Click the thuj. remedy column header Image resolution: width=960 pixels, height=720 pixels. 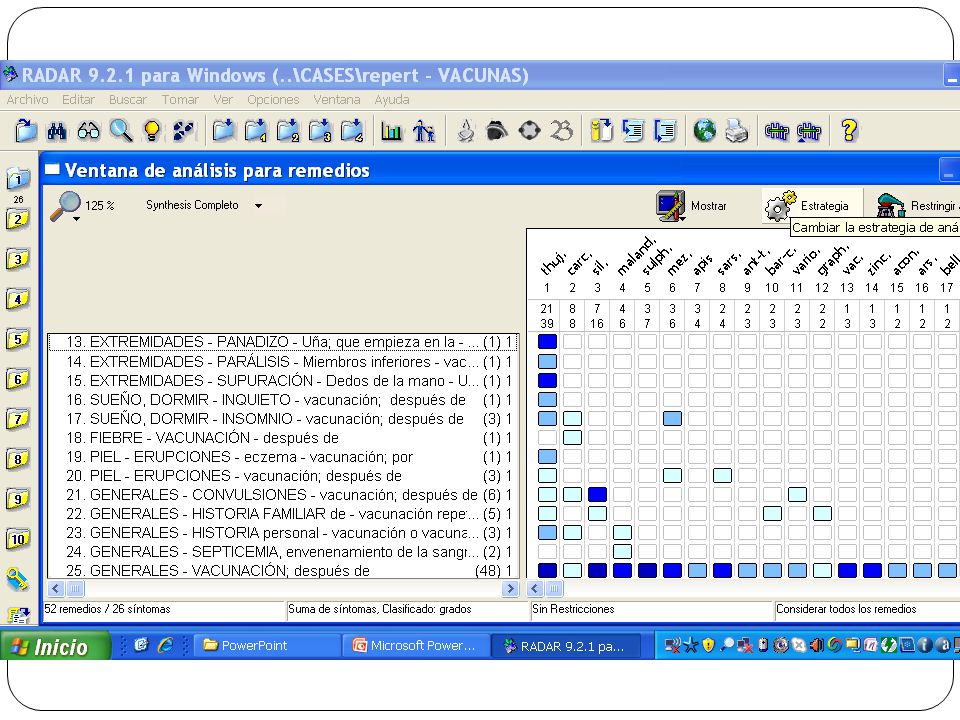click(552, 263)
